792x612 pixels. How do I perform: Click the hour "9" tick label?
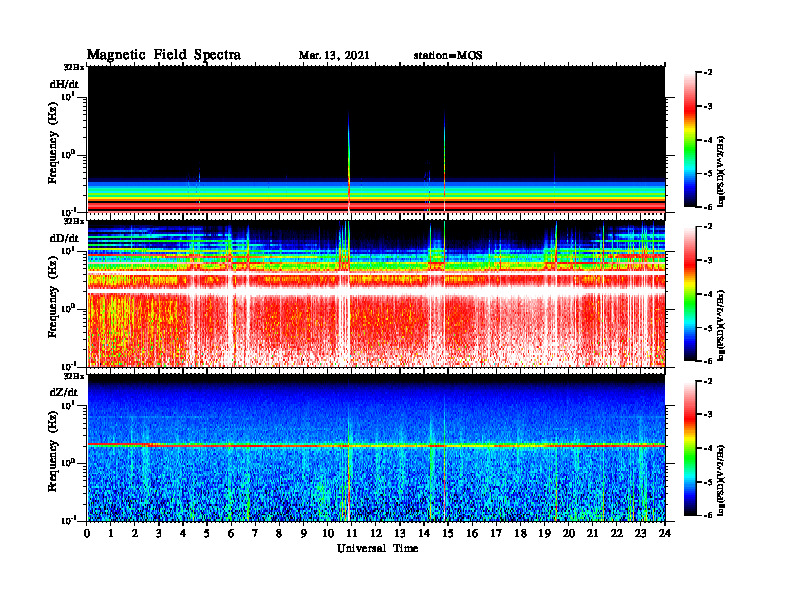[x=304, y=534]
